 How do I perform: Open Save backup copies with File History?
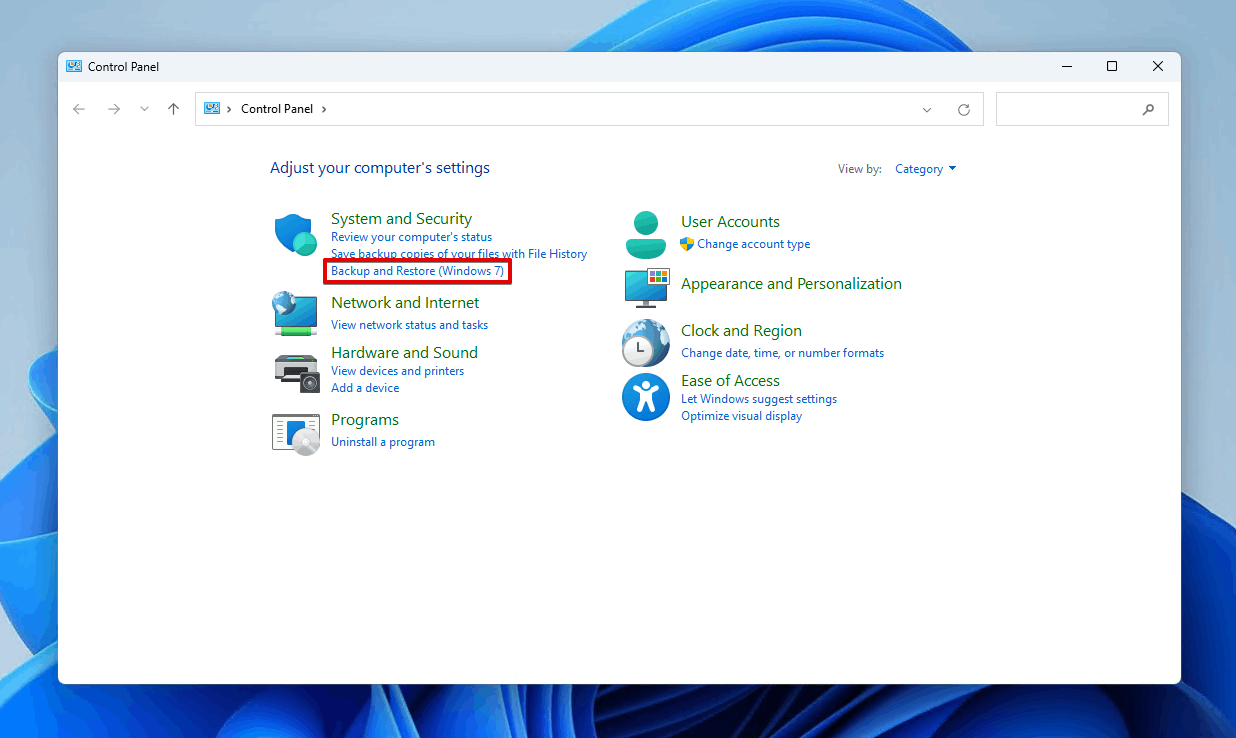(x=459, y=254)
